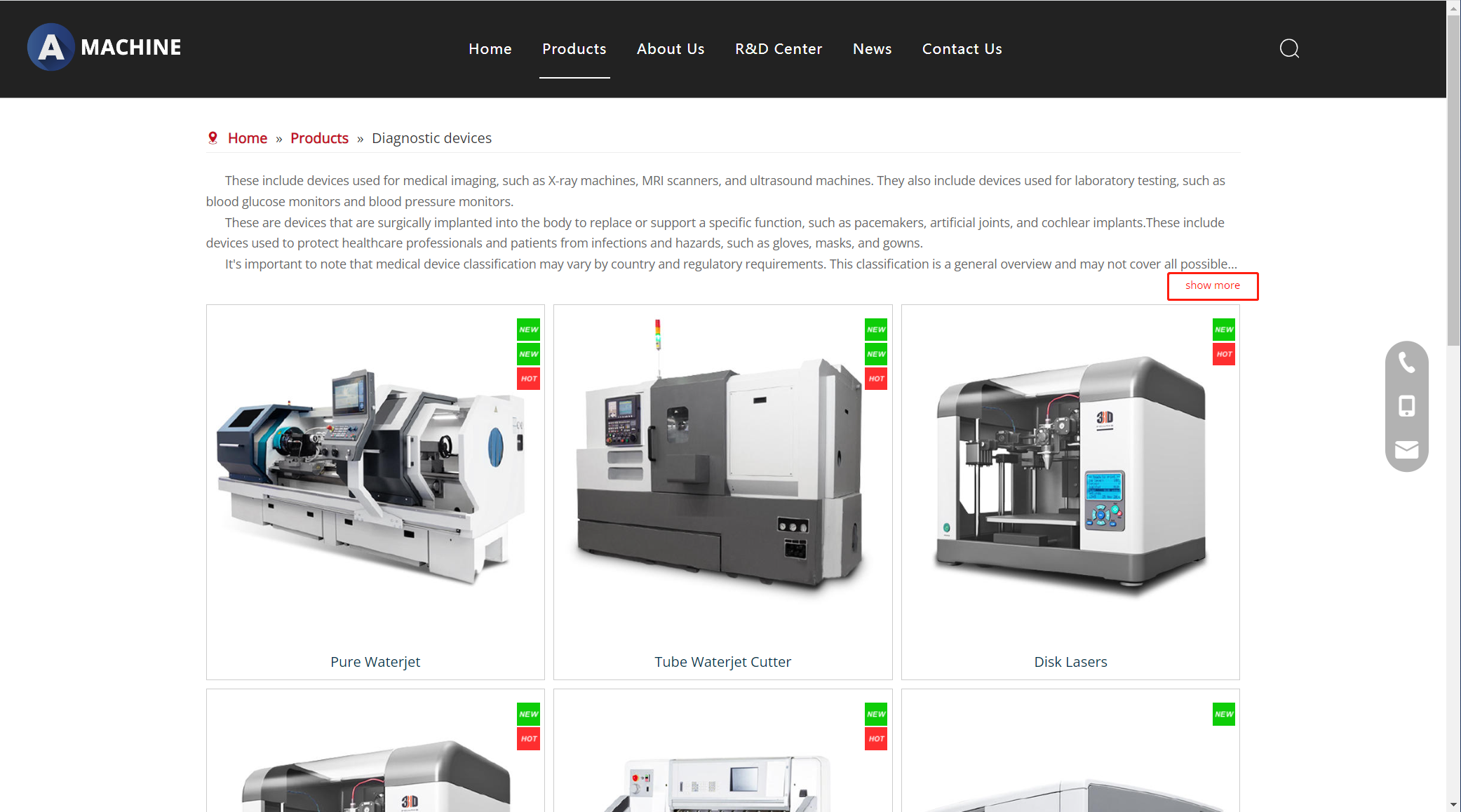Go to R&D Center page
The height and width of the screenshot is (812, 1461).
[x=778, y=49]
